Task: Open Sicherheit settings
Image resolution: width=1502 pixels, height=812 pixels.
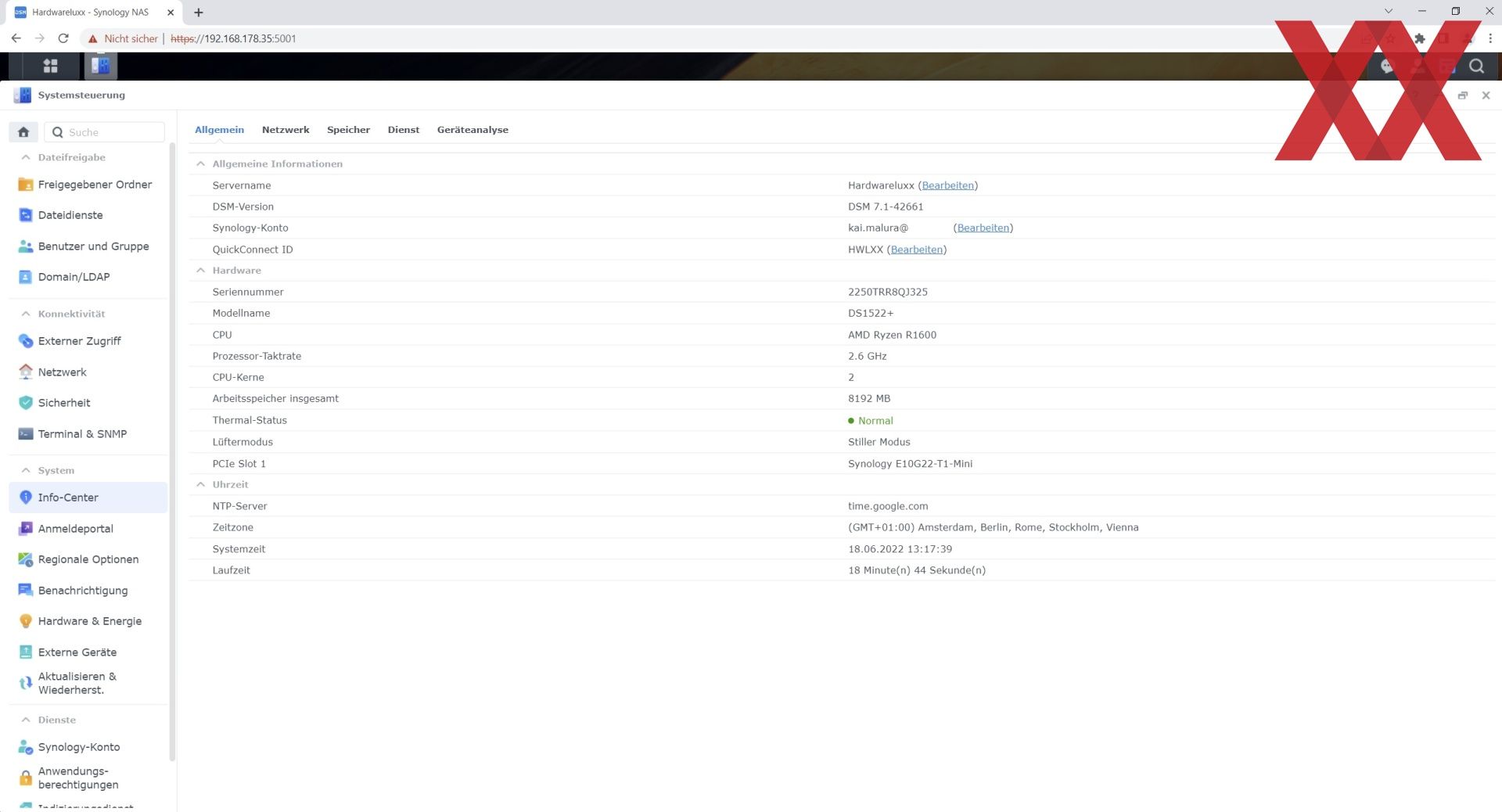Action: [88, 403]
